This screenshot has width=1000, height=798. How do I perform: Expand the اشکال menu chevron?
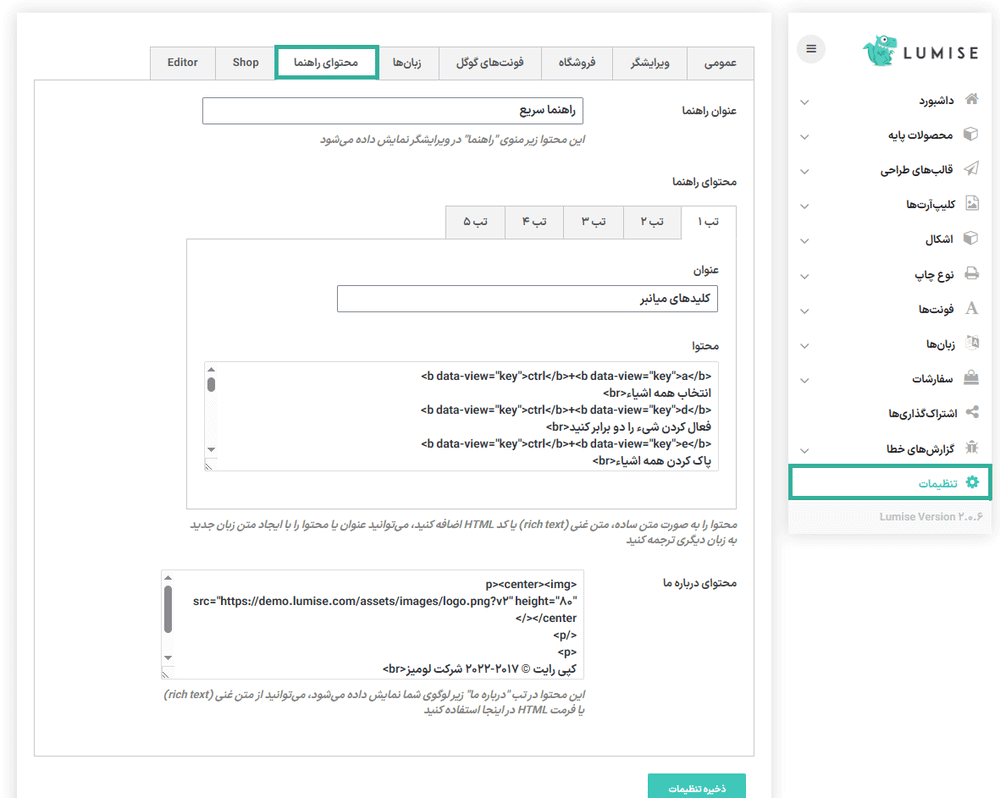pyautogui.click(x=805, y=241)
